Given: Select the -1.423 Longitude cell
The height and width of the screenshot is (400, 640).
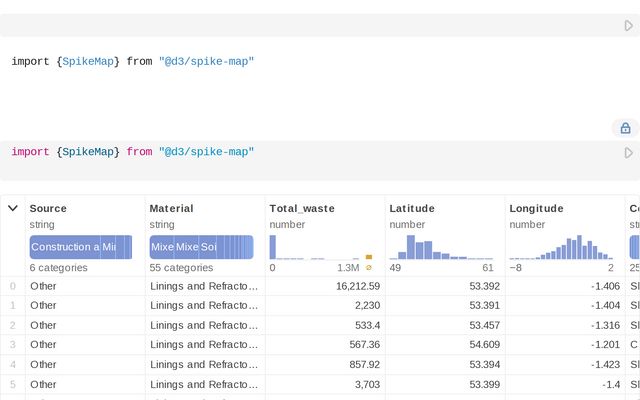Looking at the screenshot, I should (565, 364).
